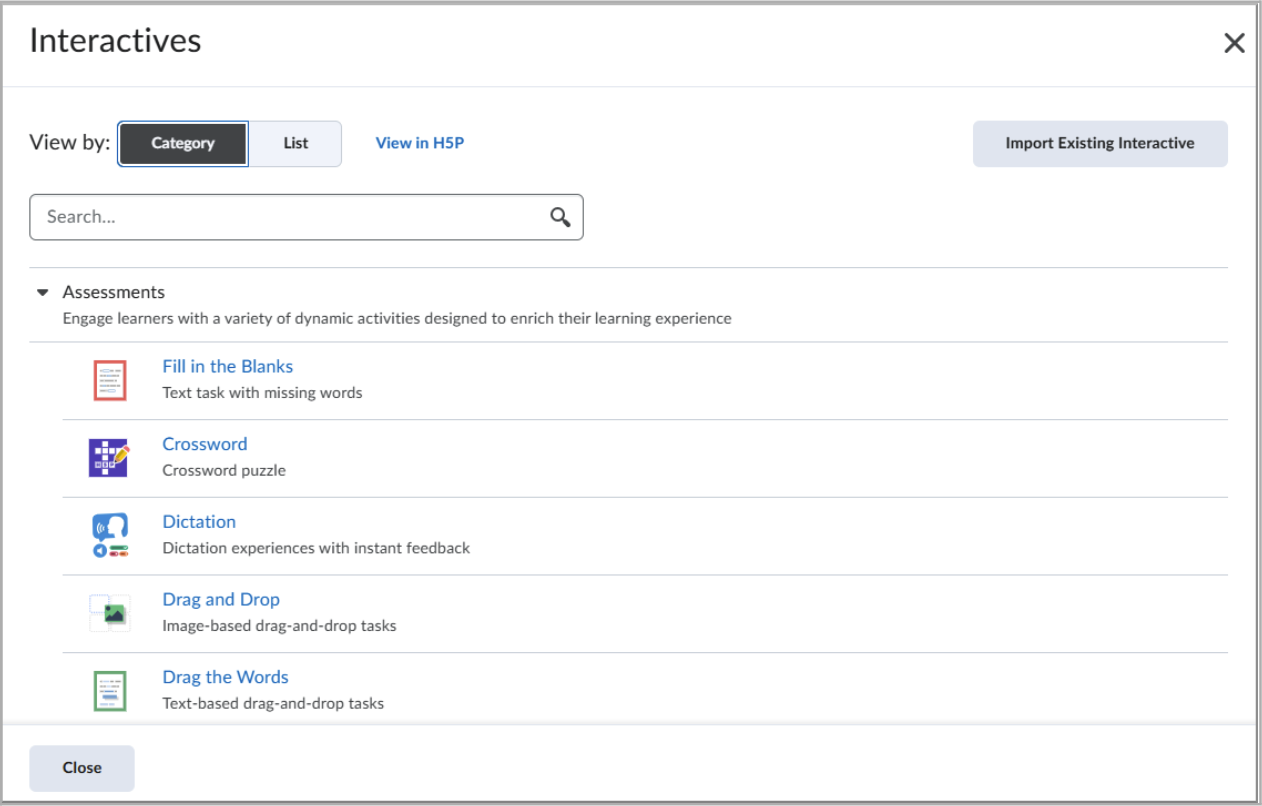Click the Assessments disclosure triangle
1262x806 pixels.
(41, 292)
